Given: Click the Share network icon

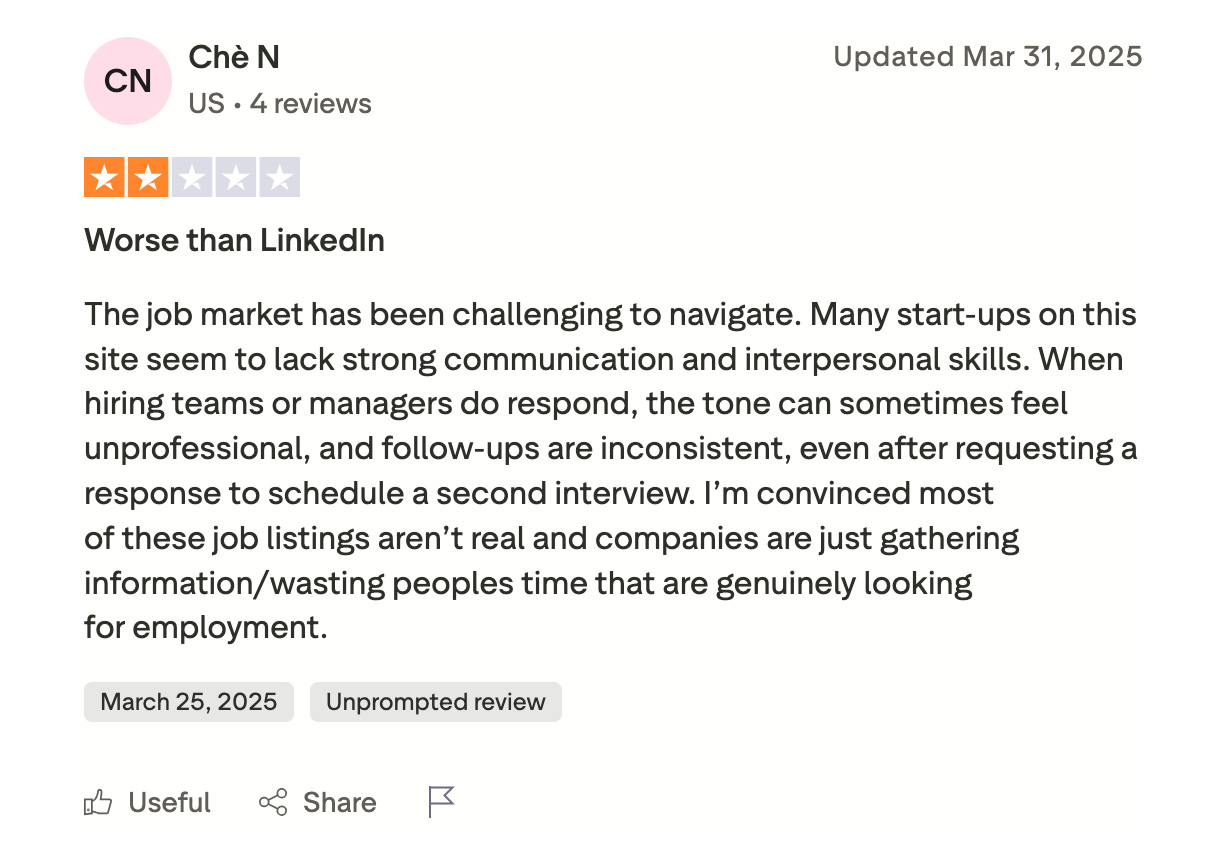Looking at the screenshot, I should (x=273, y=802).
